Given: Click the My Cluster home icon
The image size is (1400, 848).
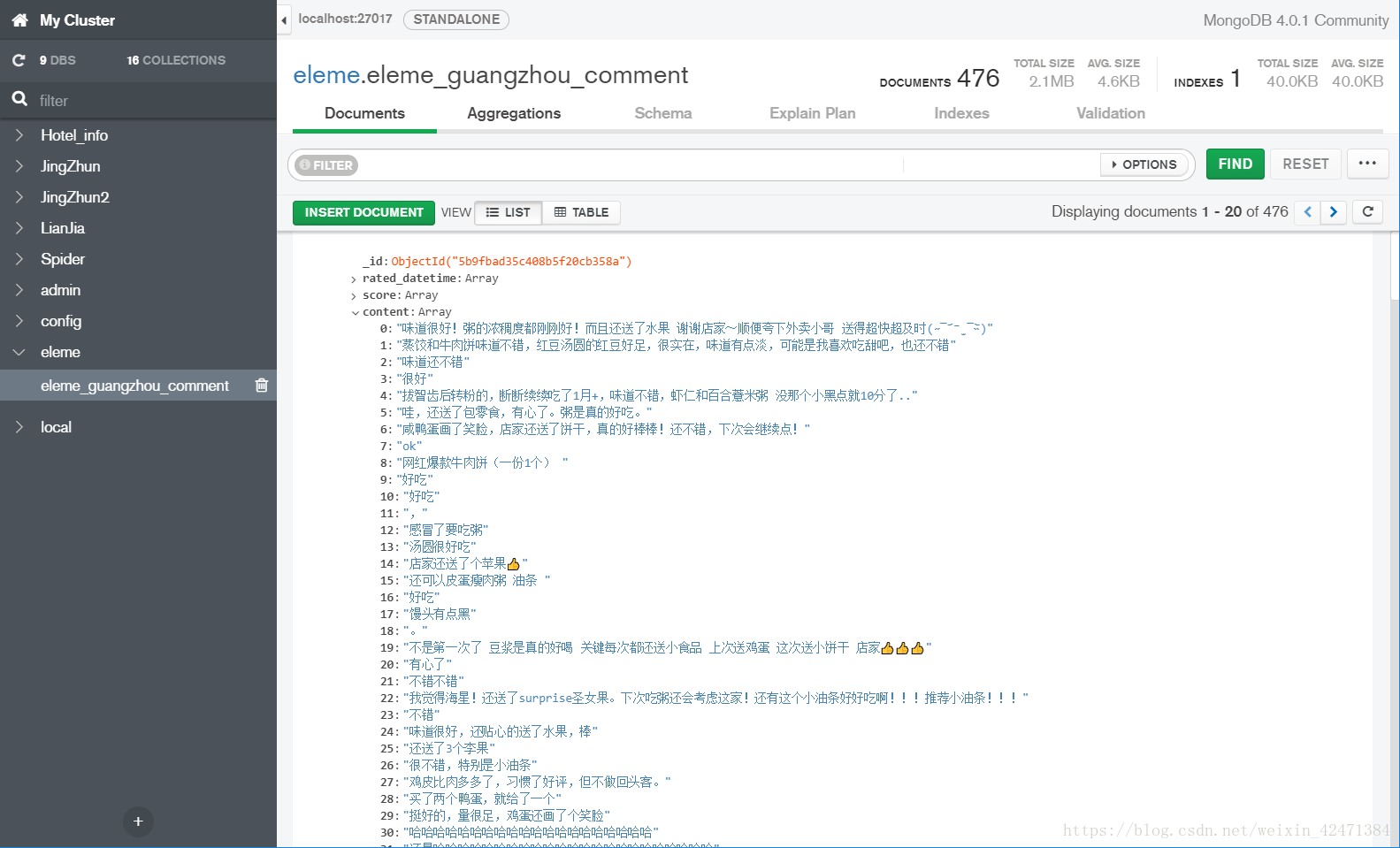Looking at the screenshot, I should [x=19, y=19].
